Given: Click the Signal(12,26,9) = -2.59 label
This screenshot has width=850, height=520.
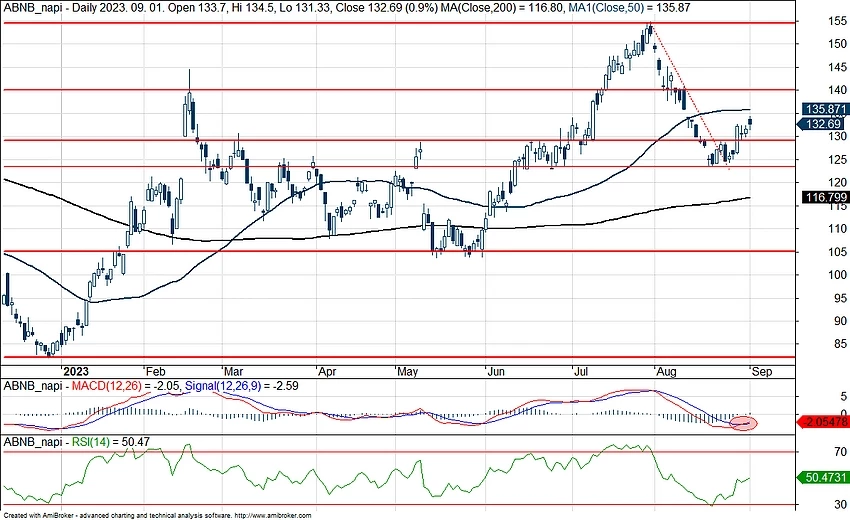Looking at the screenshot, I should click(x=241, y=386).
